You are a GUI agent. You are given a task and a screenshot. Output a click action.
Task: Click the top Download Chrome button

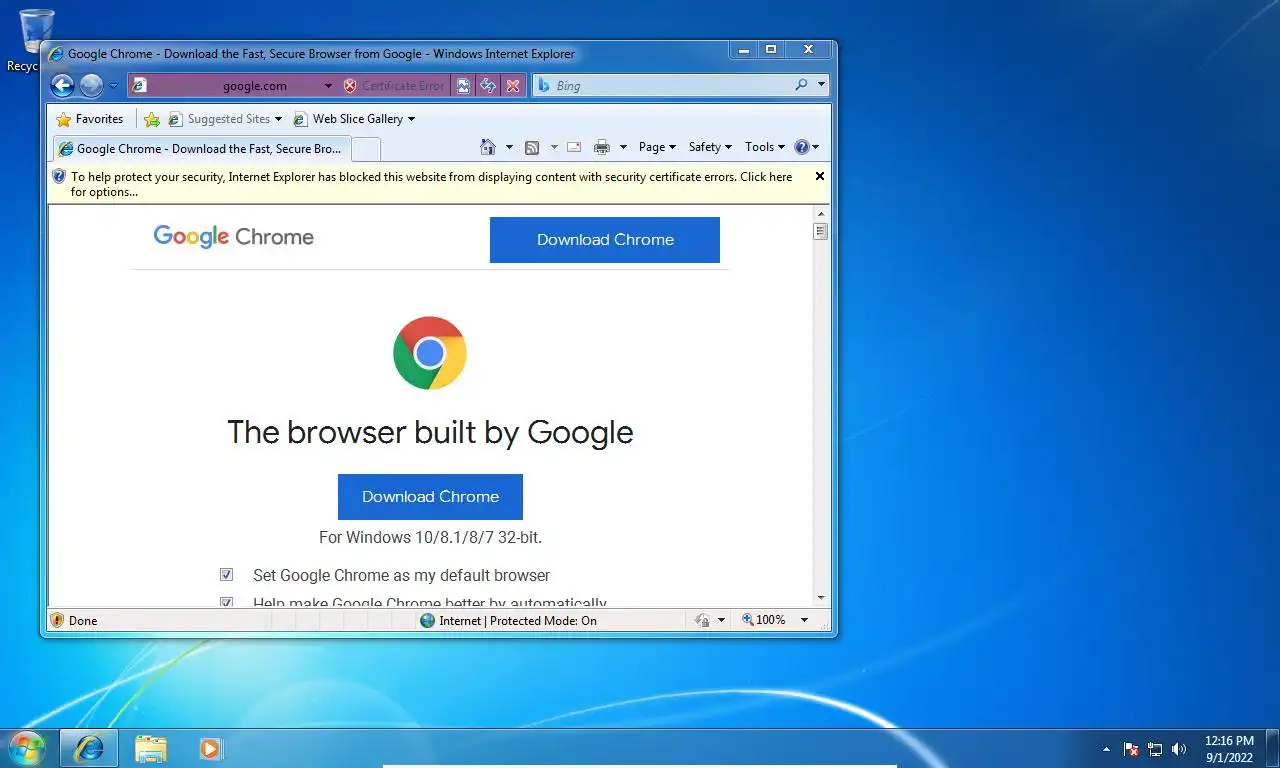(605, 240)
